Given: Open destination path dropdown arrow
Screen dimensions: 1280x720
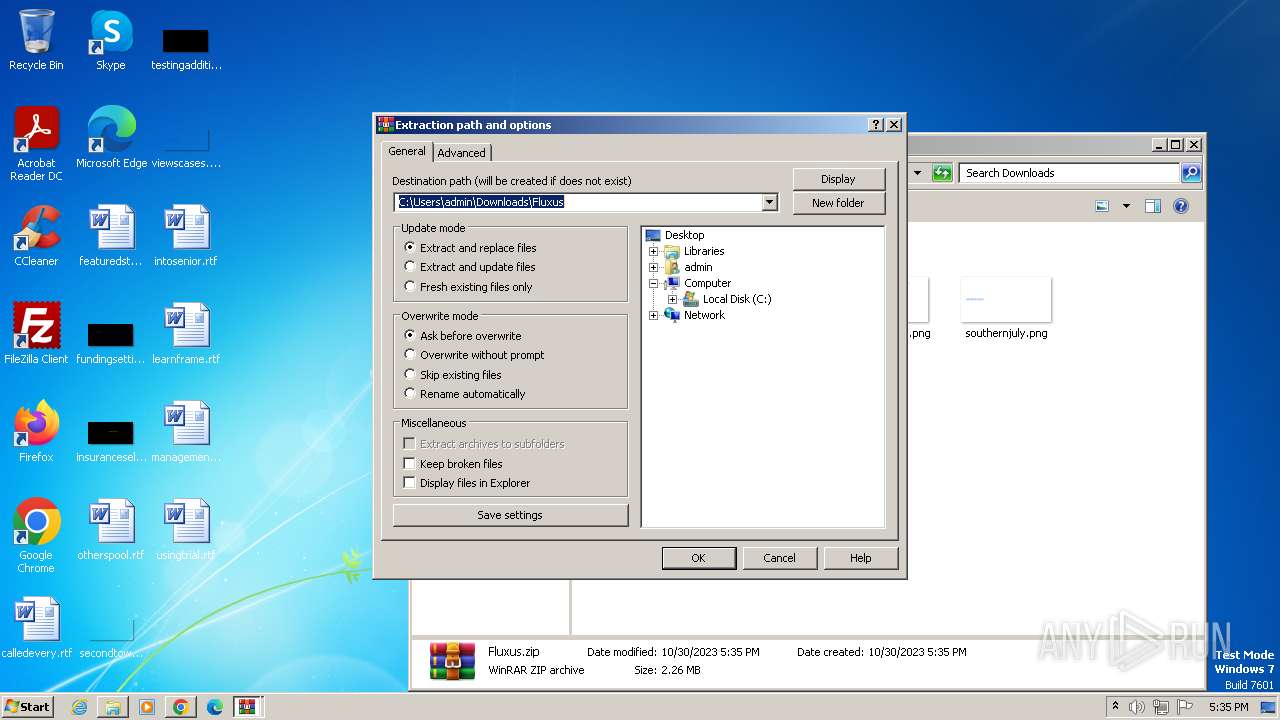Looking at the screenshot, I should point(769,202).
